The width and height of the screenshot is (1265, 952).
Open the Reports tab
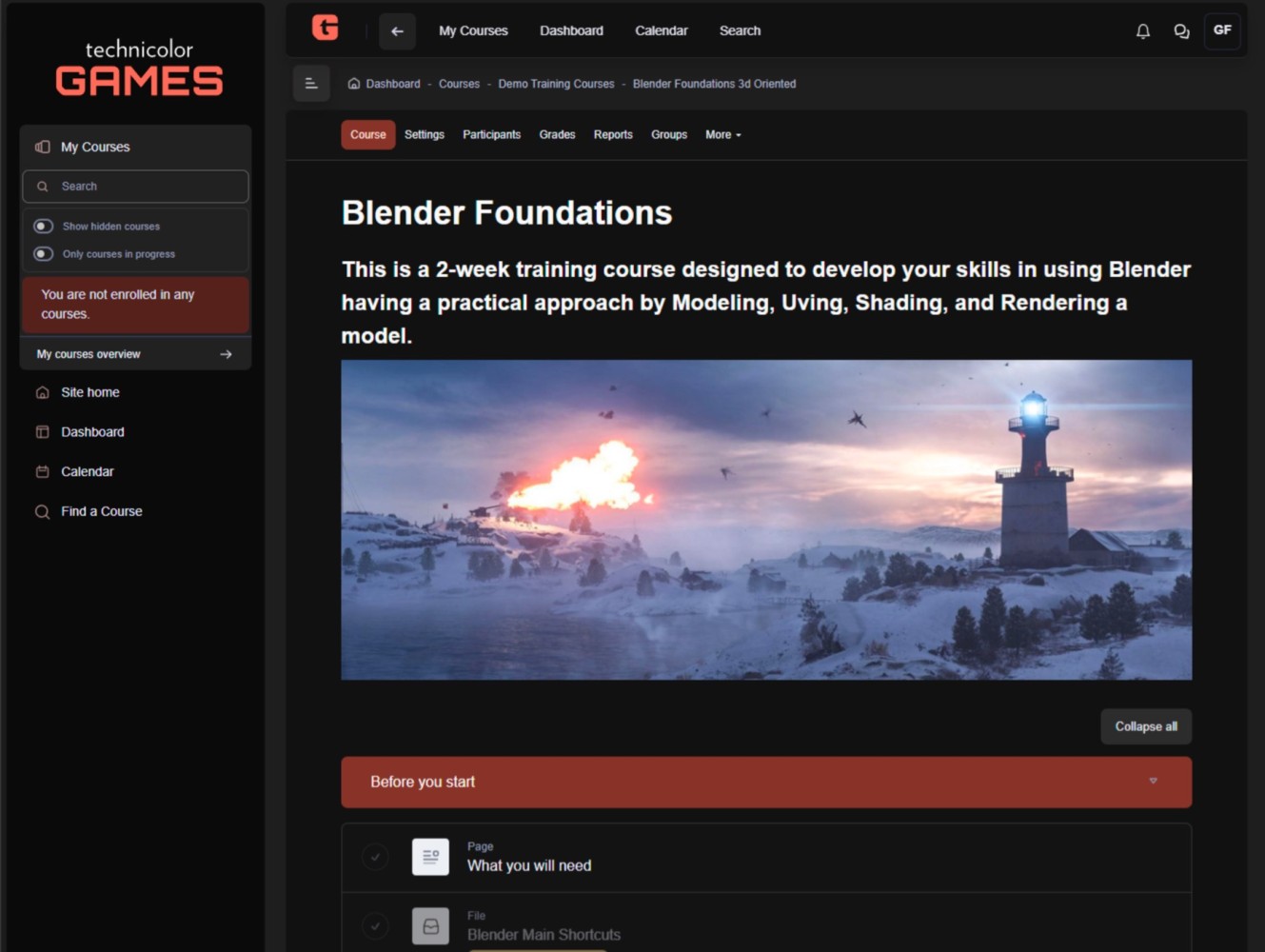point(613,135)
